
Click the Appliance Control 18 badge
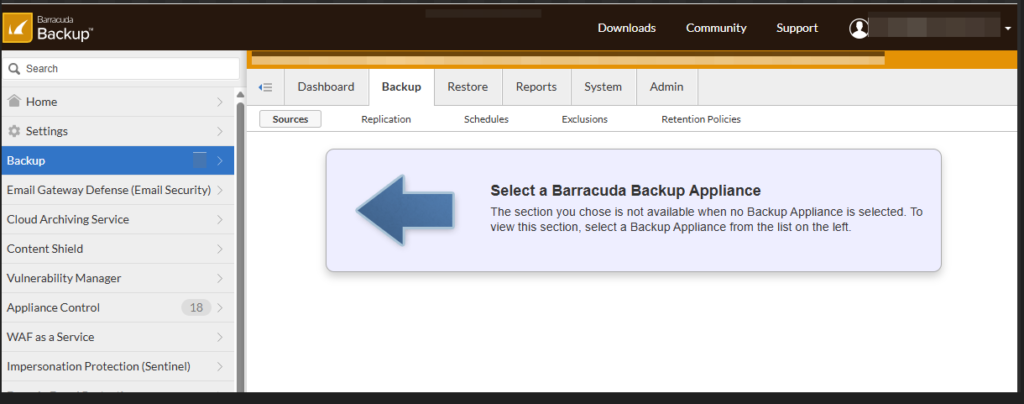196,307
